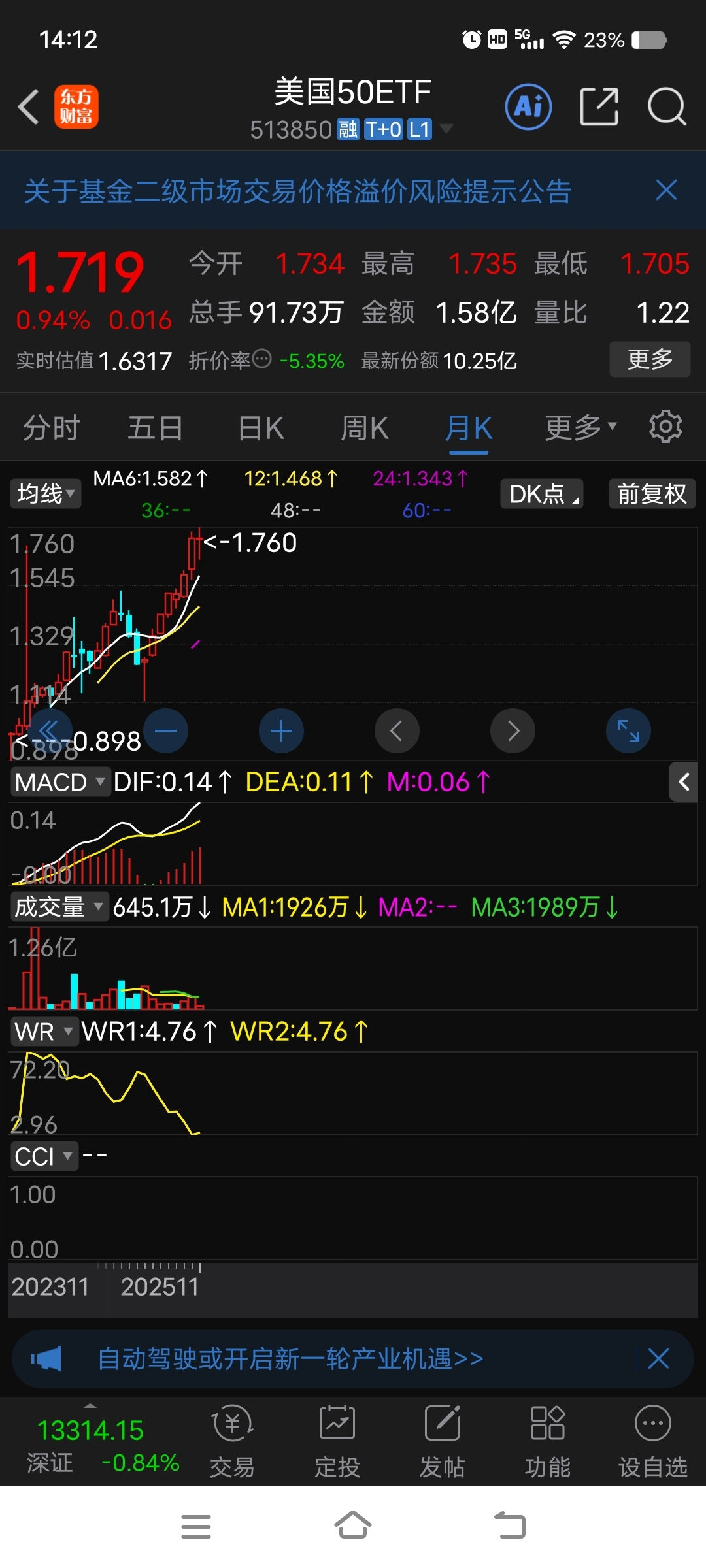The height and width of the screenshot is (1568, 706).
Task: Zoom out chart with minus button
Action: coord(166,730)
